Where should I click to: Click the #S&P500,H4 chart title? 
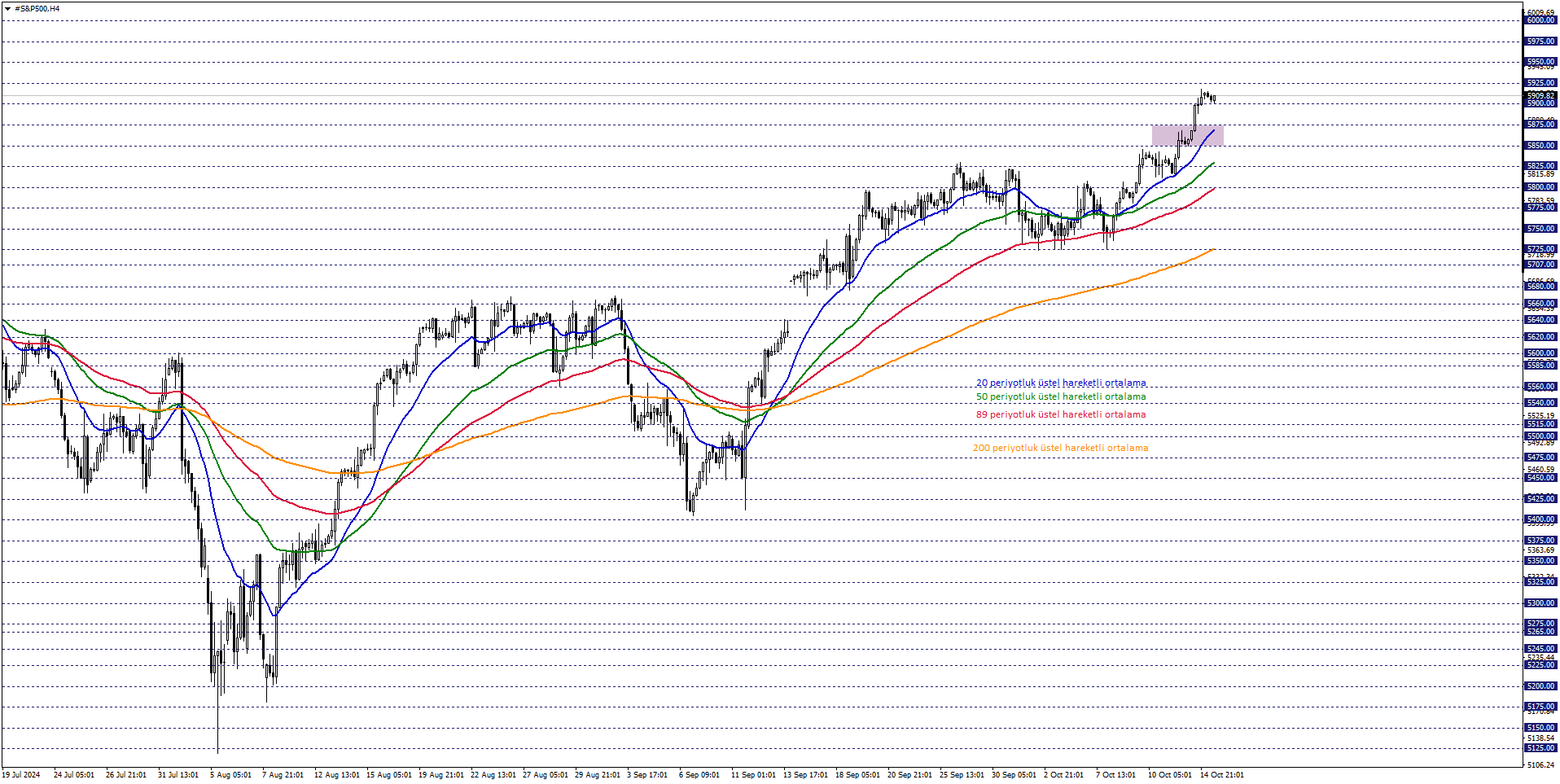(37, 9)
